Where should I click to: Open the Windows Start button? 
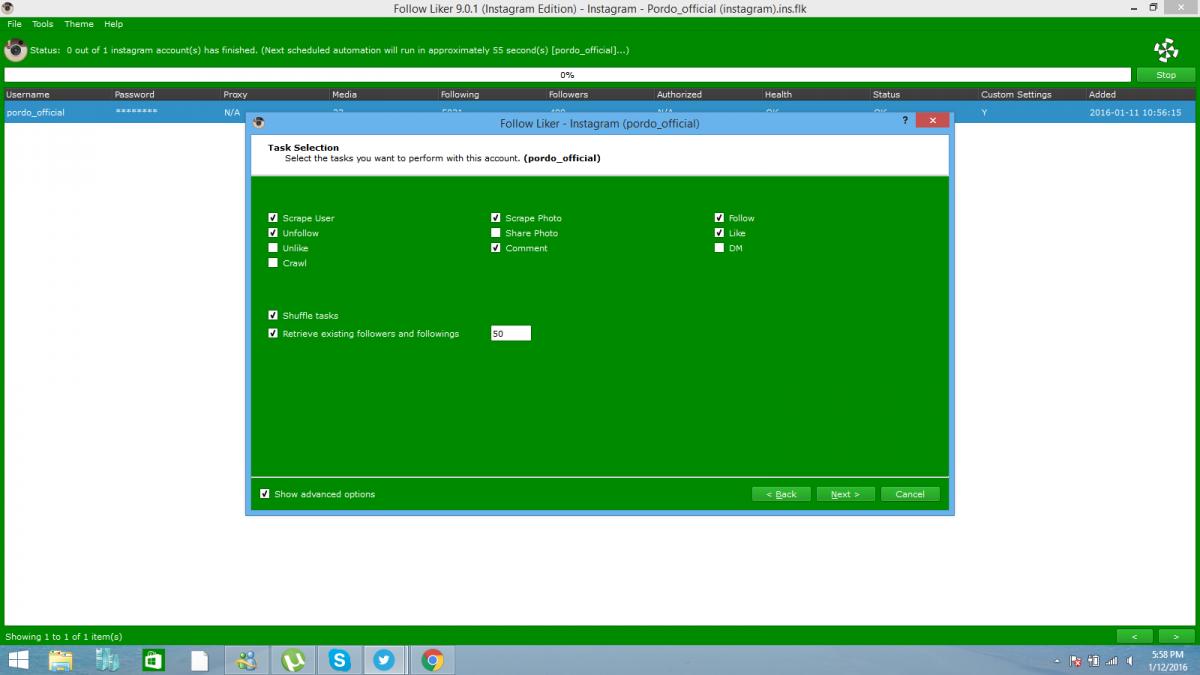click(x=17, y=660)
